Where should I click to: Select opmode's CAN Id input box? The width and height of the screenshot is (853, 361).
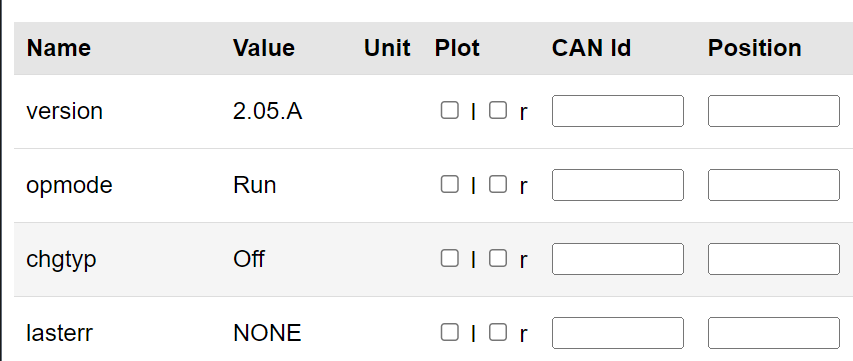click(618, 185)
